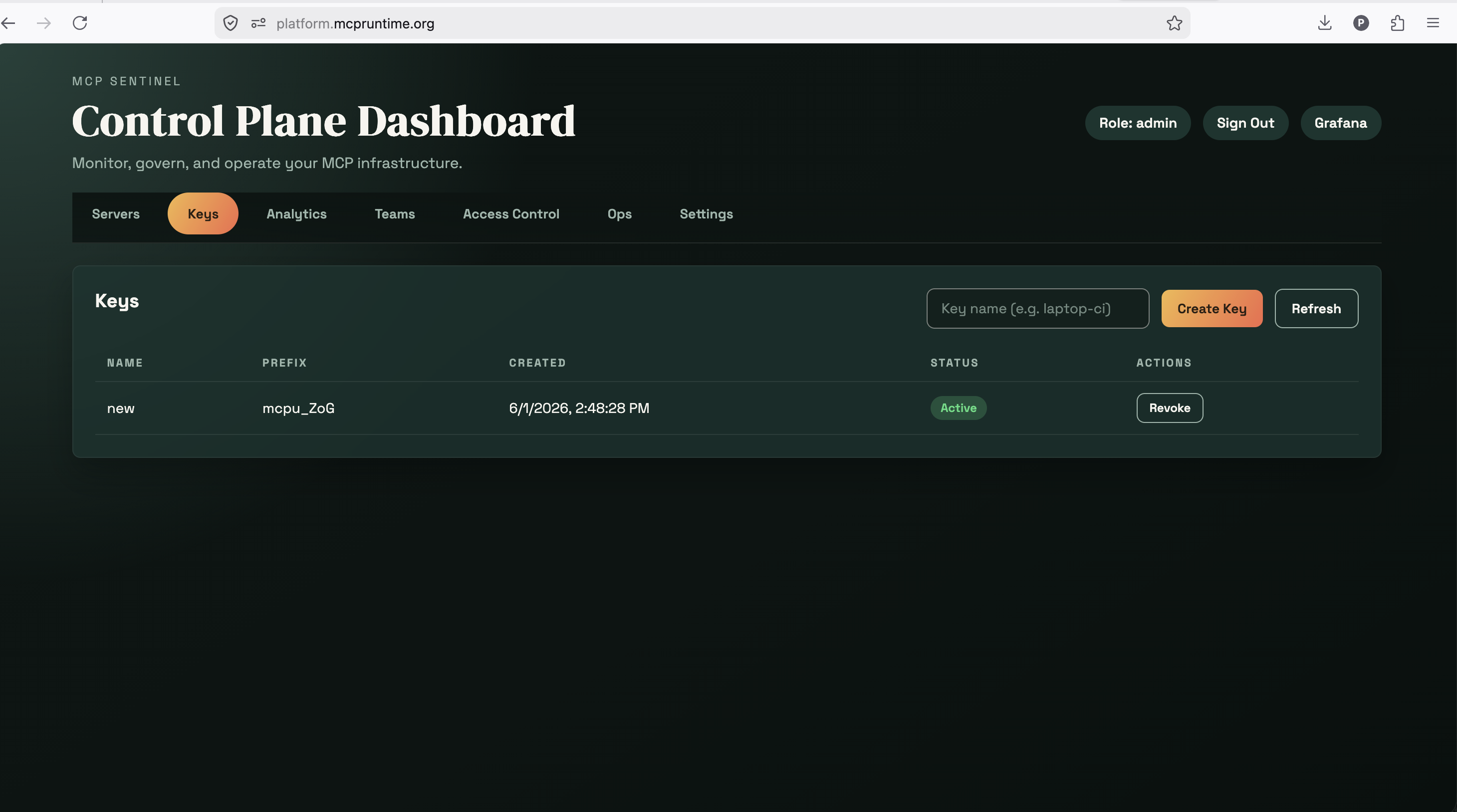
Task: Reload the page with the refresh icon
Action: [x=80, y=23]
